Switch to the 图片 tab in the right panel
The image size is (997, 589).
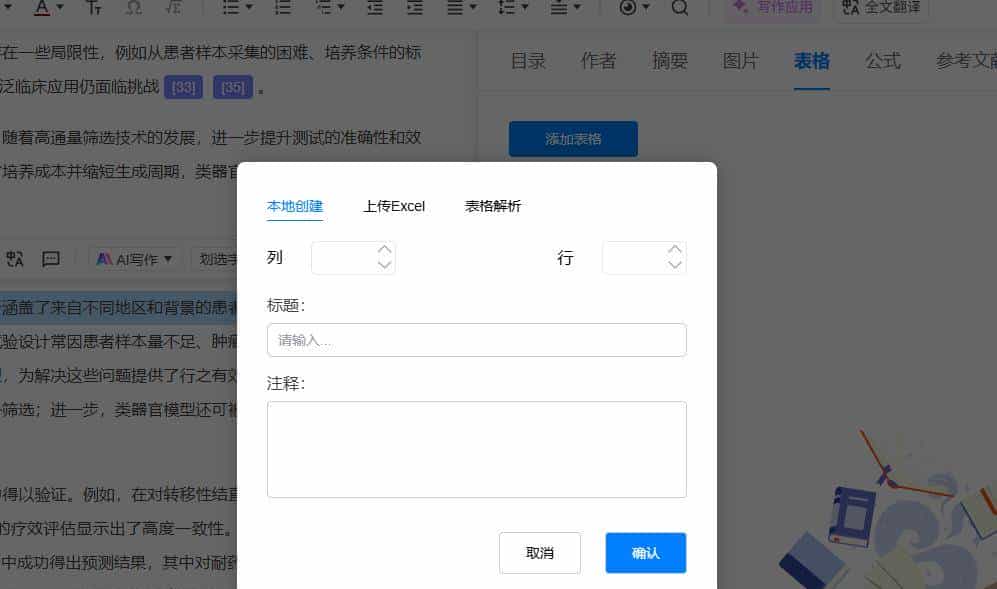[741, 61]
